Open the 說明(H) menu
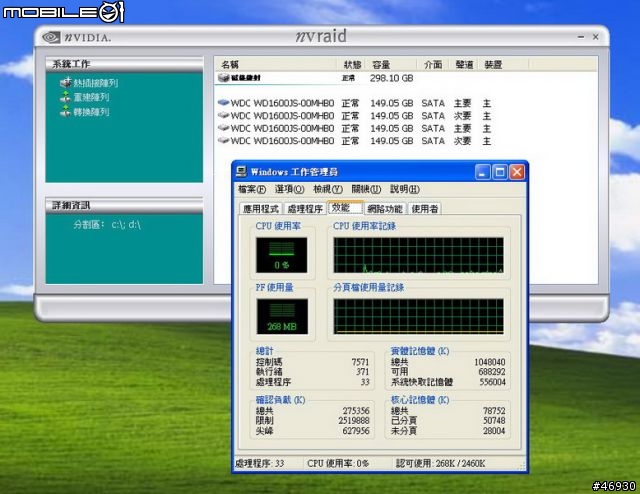 tap(404, 189)
